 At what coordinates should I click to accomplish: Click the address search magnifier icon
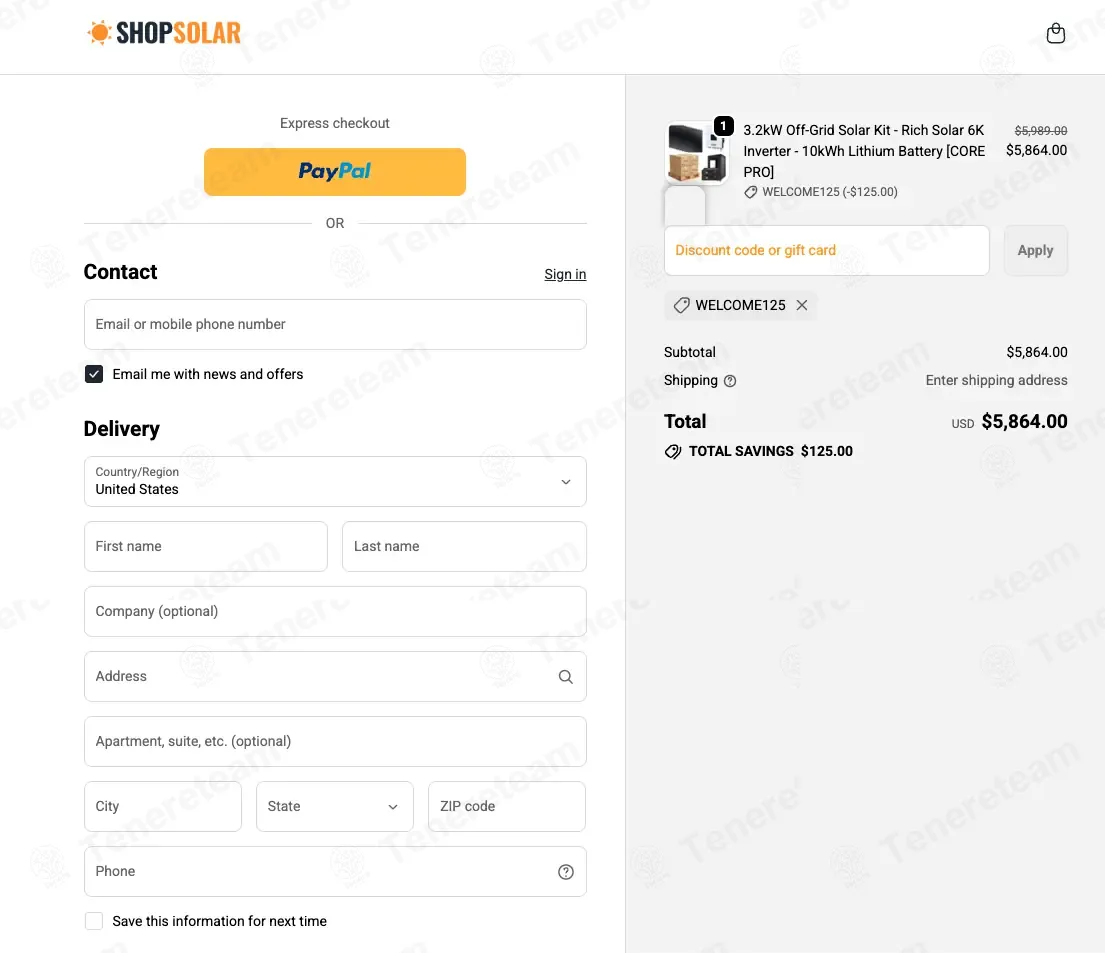(x=565, y=677)
